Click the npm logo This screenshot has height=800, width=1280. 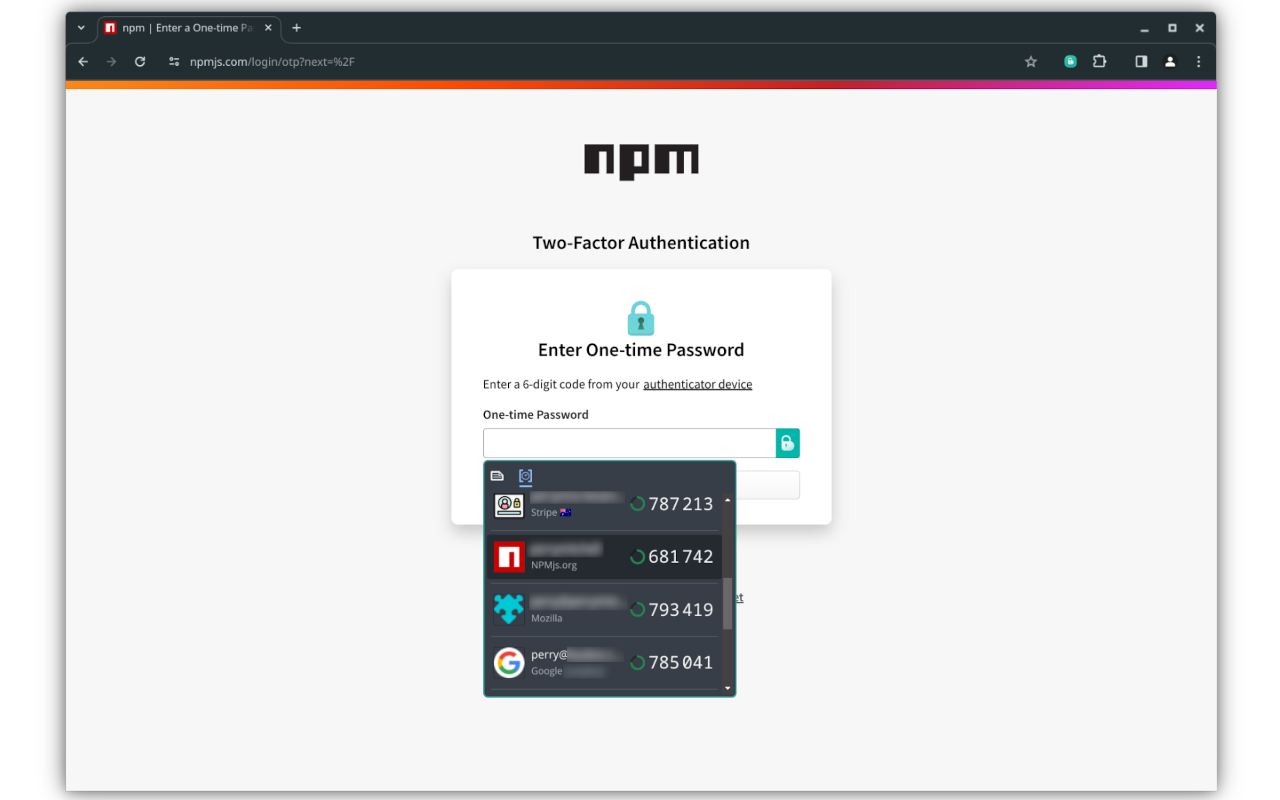point(641,162)
